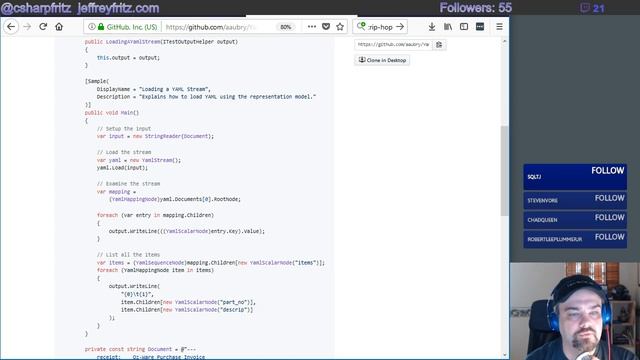
Task: Toggle the sidebar icon in toolbar
Action: [x=464, y=27]
